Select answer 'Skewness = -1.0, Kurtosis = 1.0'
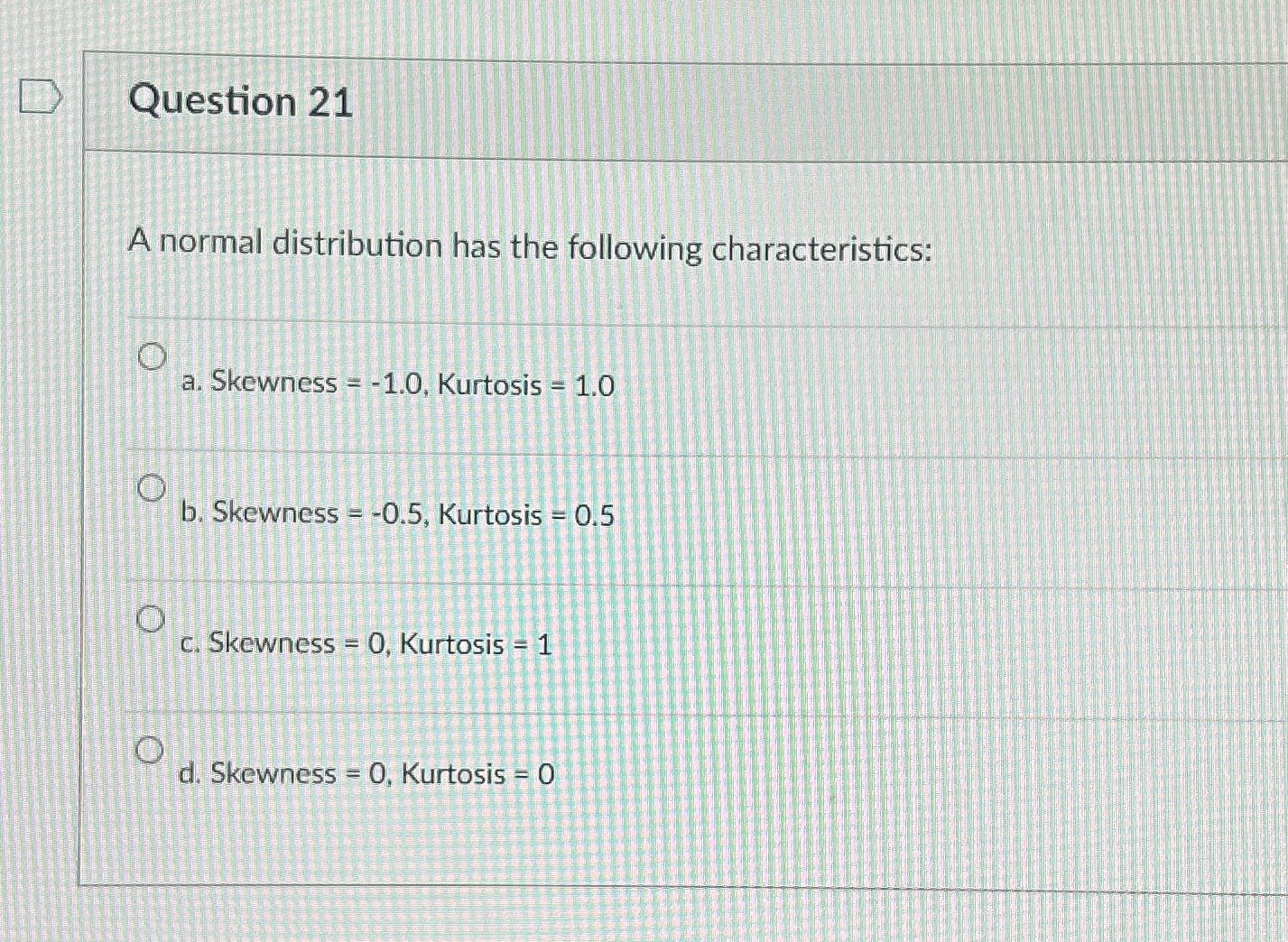Image resolution: width=1288 pixels, height=942 pixels. [394, 383]
